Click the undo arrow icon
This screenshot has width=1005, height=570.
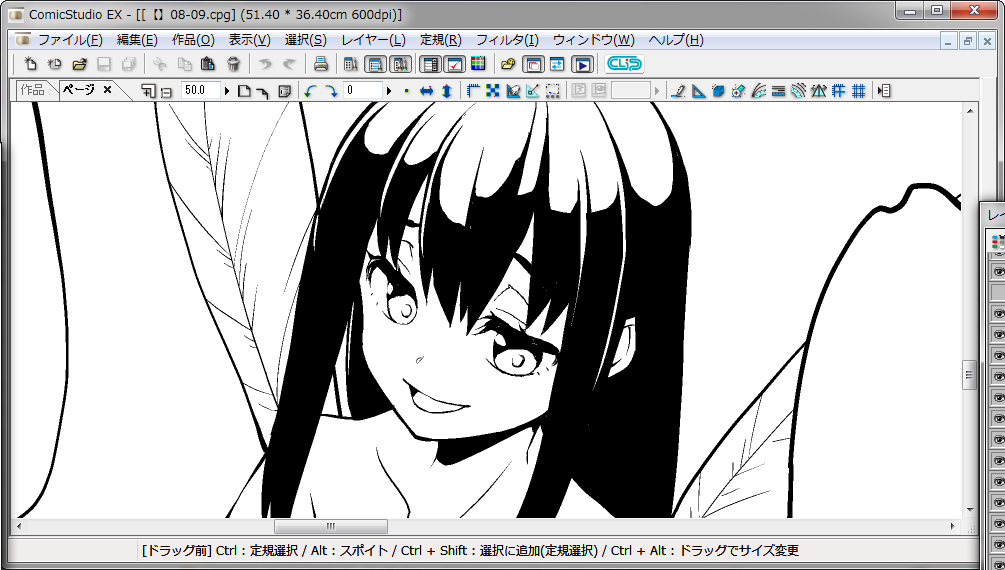[265, 64]
